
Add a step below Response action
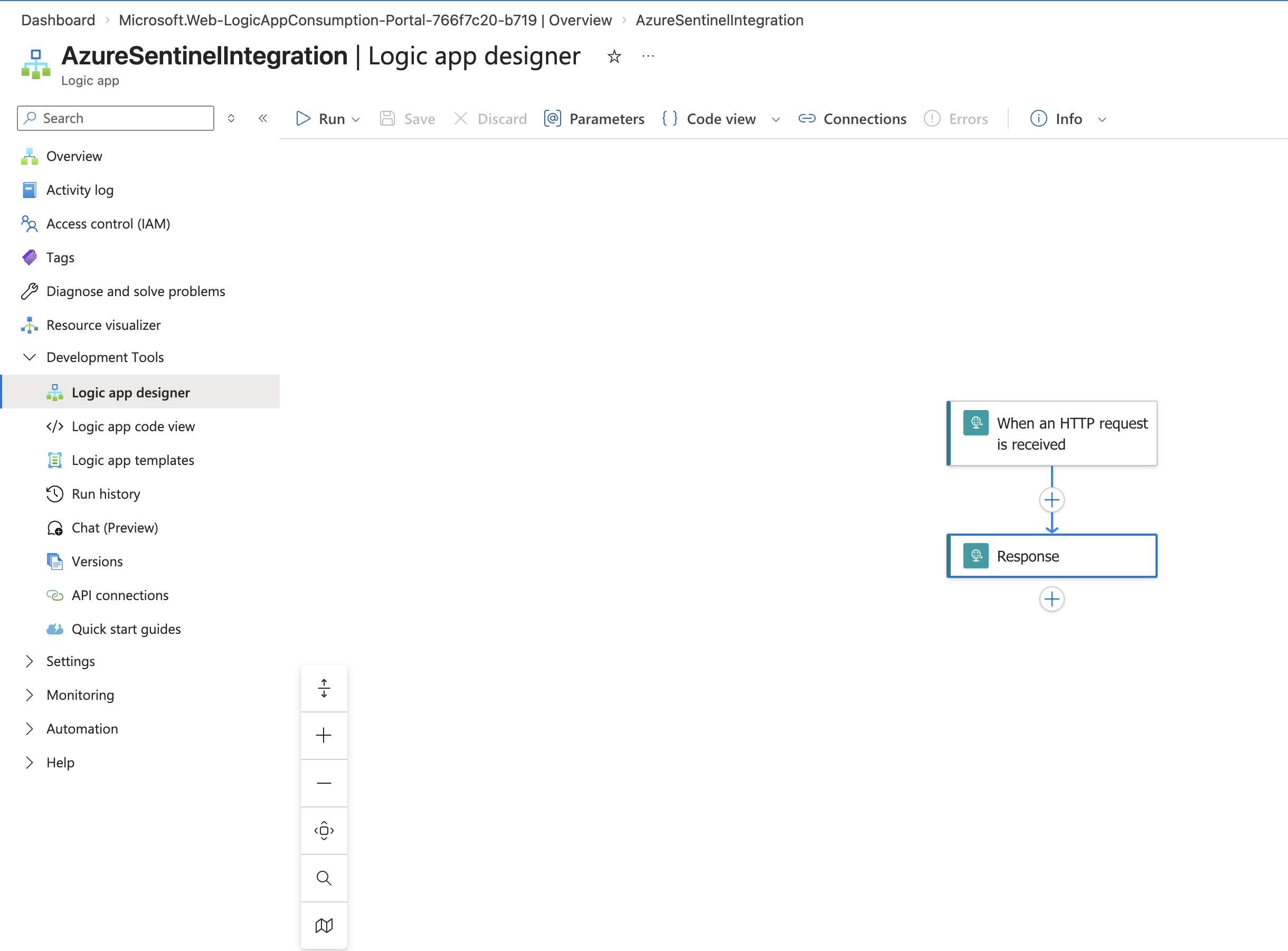click(1052, 600)
